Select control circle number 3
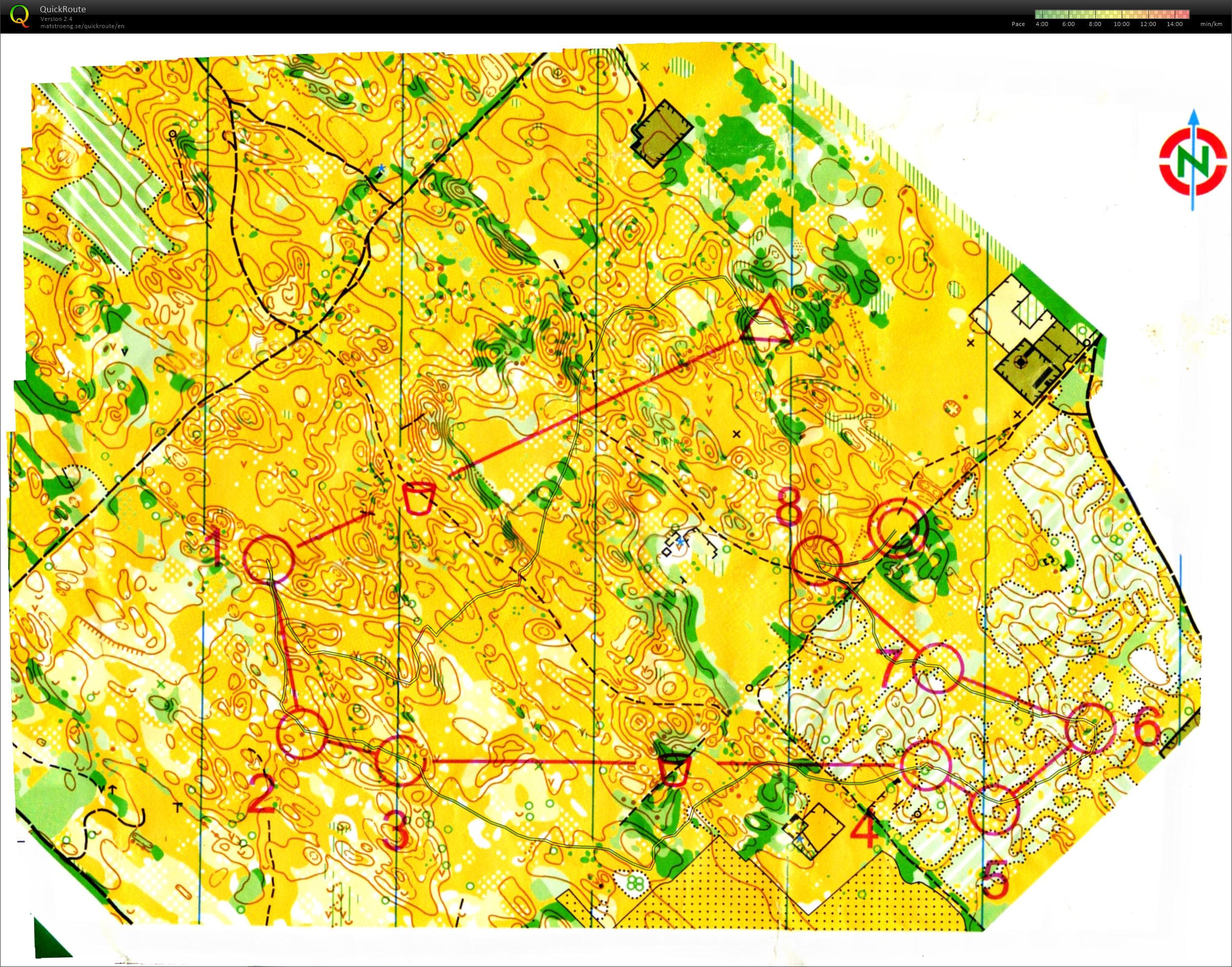This screenshot has width=1232, height=967. 400,760
